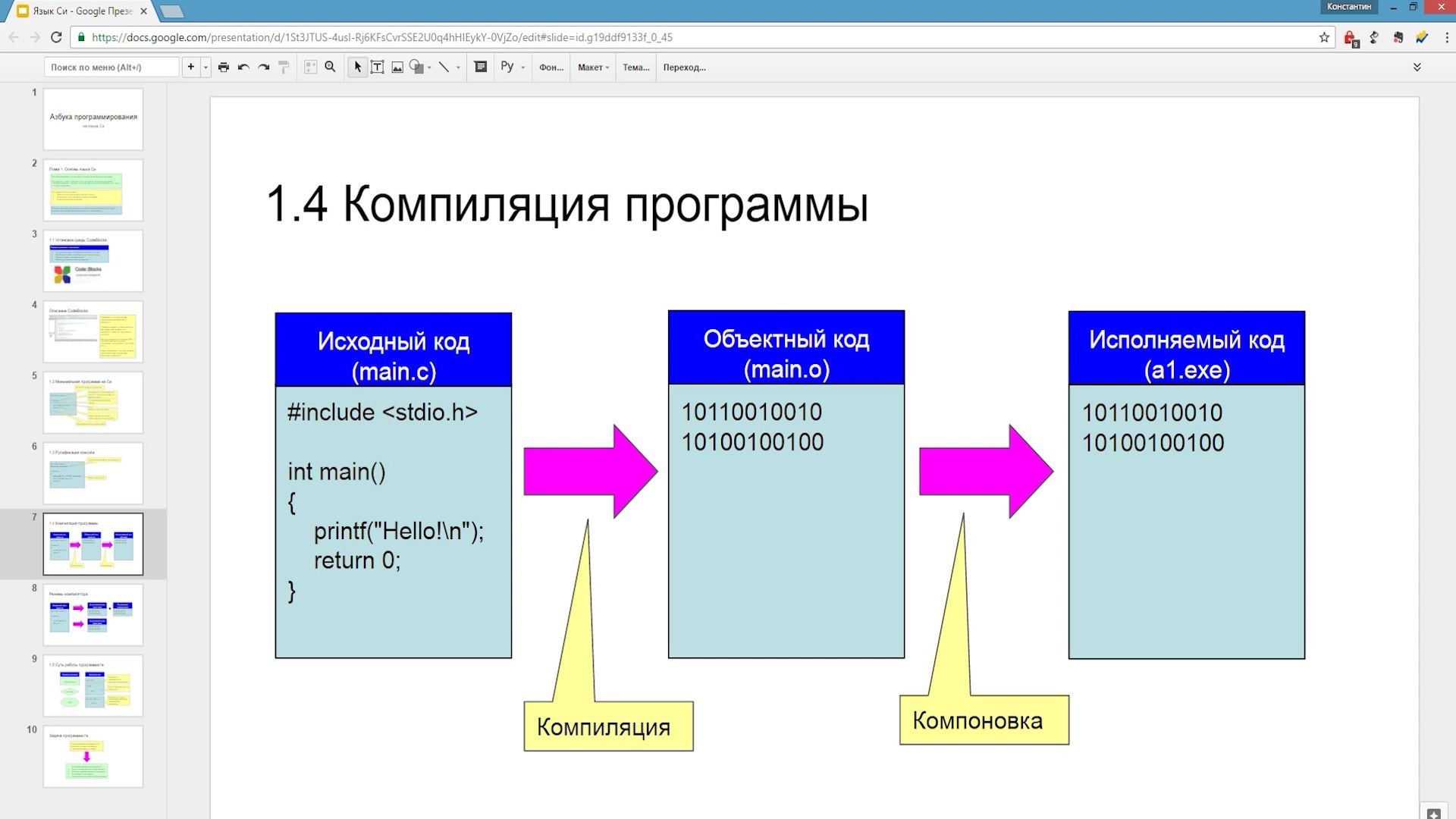Click the Evernote elephant extension icon
This screenshot has height=819, width=1456.
1398,37
